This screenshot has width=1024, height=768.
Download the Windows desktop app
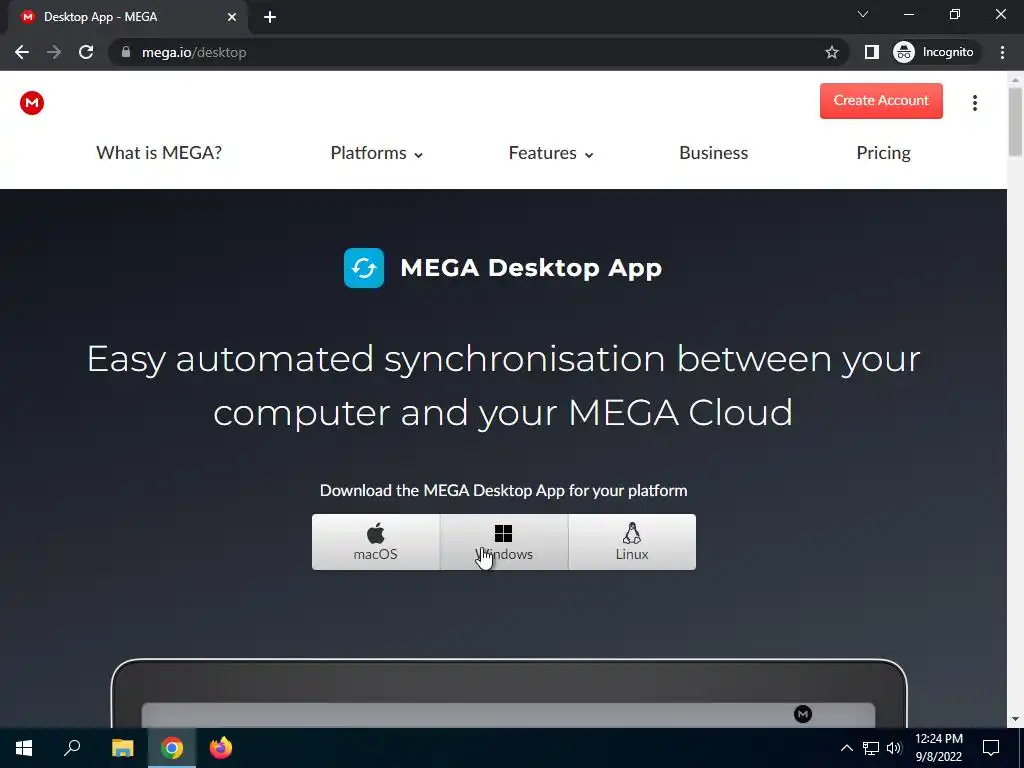tap(504, 542)
